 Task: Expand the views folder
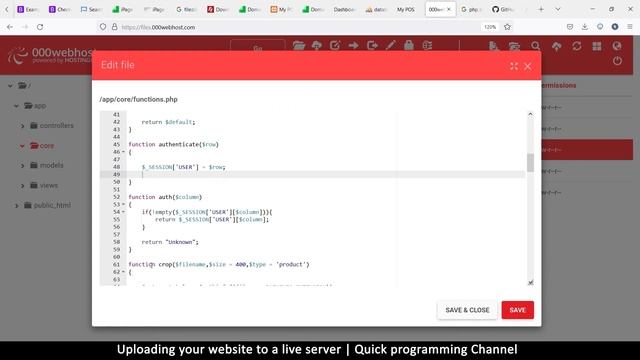point(22,186)
